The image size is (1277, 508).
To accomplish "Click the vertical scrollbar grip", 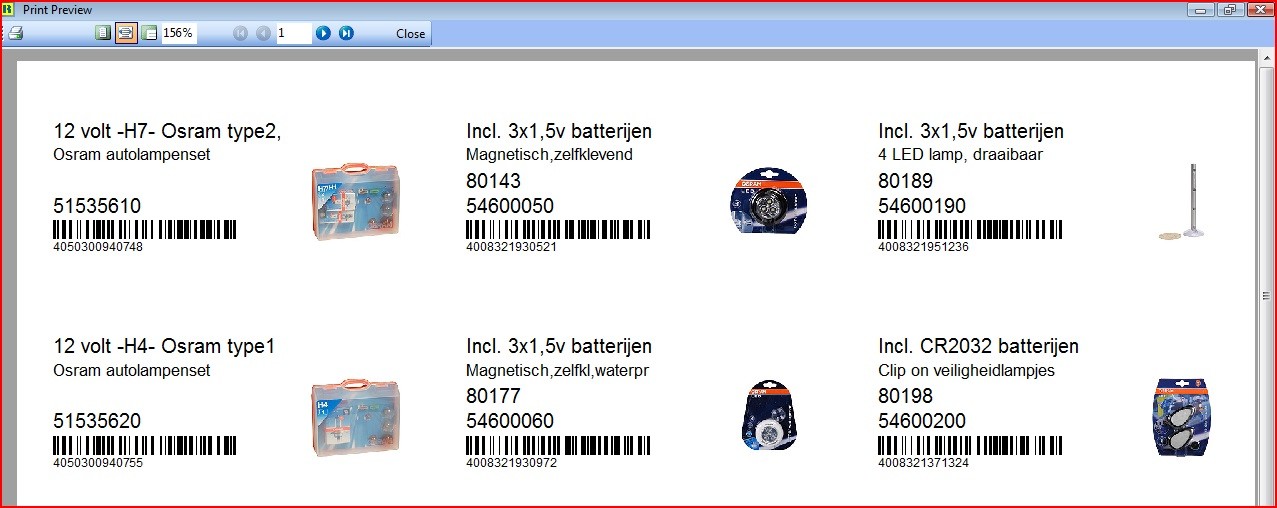I will pos(1267,296).
